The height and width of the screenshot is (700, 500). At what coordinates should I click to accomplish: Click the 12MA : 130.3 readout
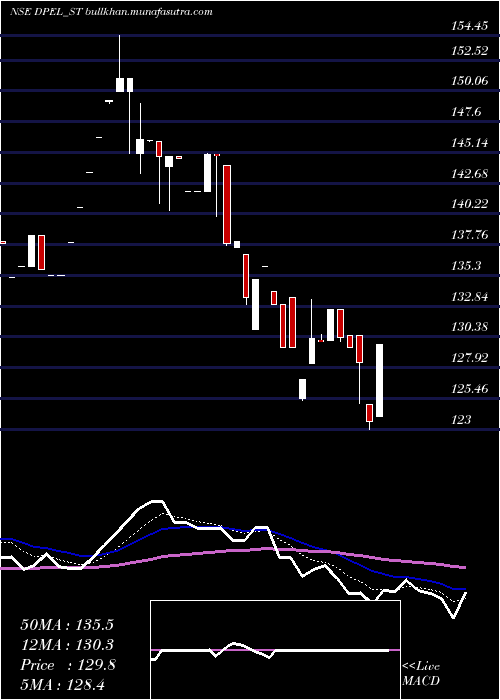coord(67,645)
